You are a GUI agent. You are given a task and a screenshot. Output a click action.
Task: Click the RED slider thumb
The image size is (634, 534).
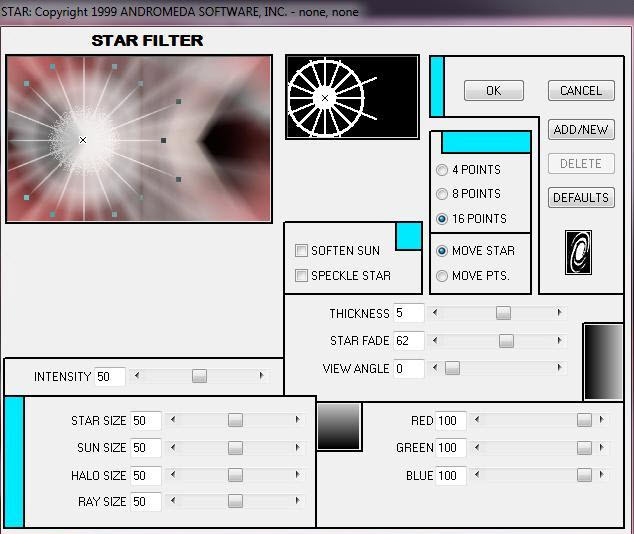pos(584,420)
